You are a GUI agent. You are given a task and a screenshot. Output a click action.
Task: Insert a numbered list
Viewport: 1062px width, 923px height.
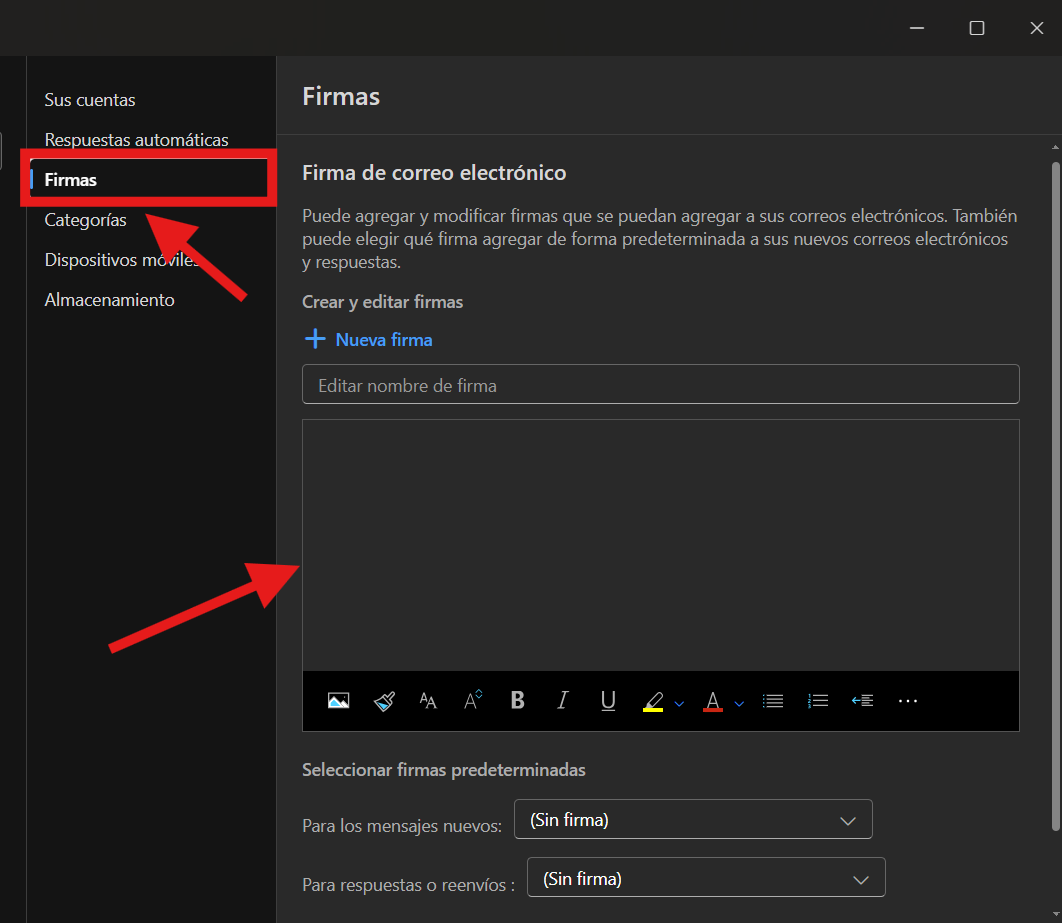click(818, 701)
